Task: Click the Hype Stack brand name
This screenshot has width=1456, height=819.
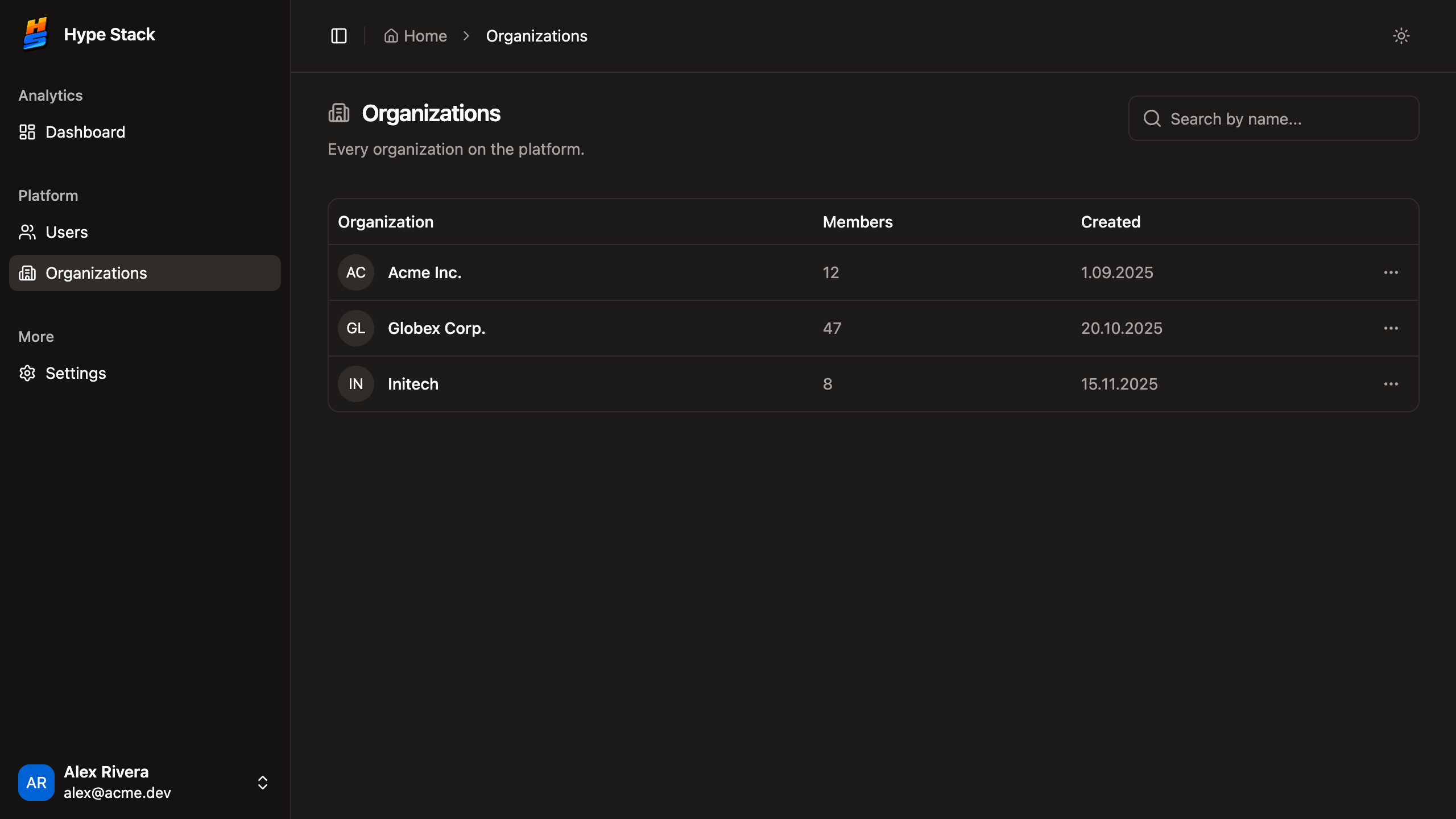Action: [109, 34]
